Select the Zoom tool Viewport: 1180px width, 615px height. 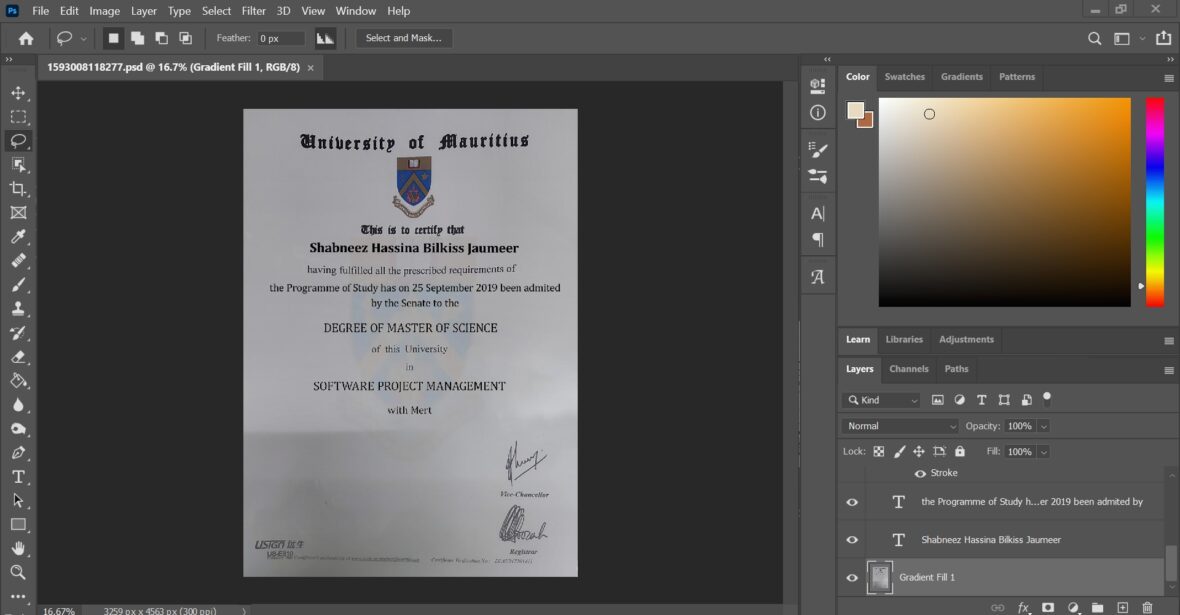tap(20, 573)
